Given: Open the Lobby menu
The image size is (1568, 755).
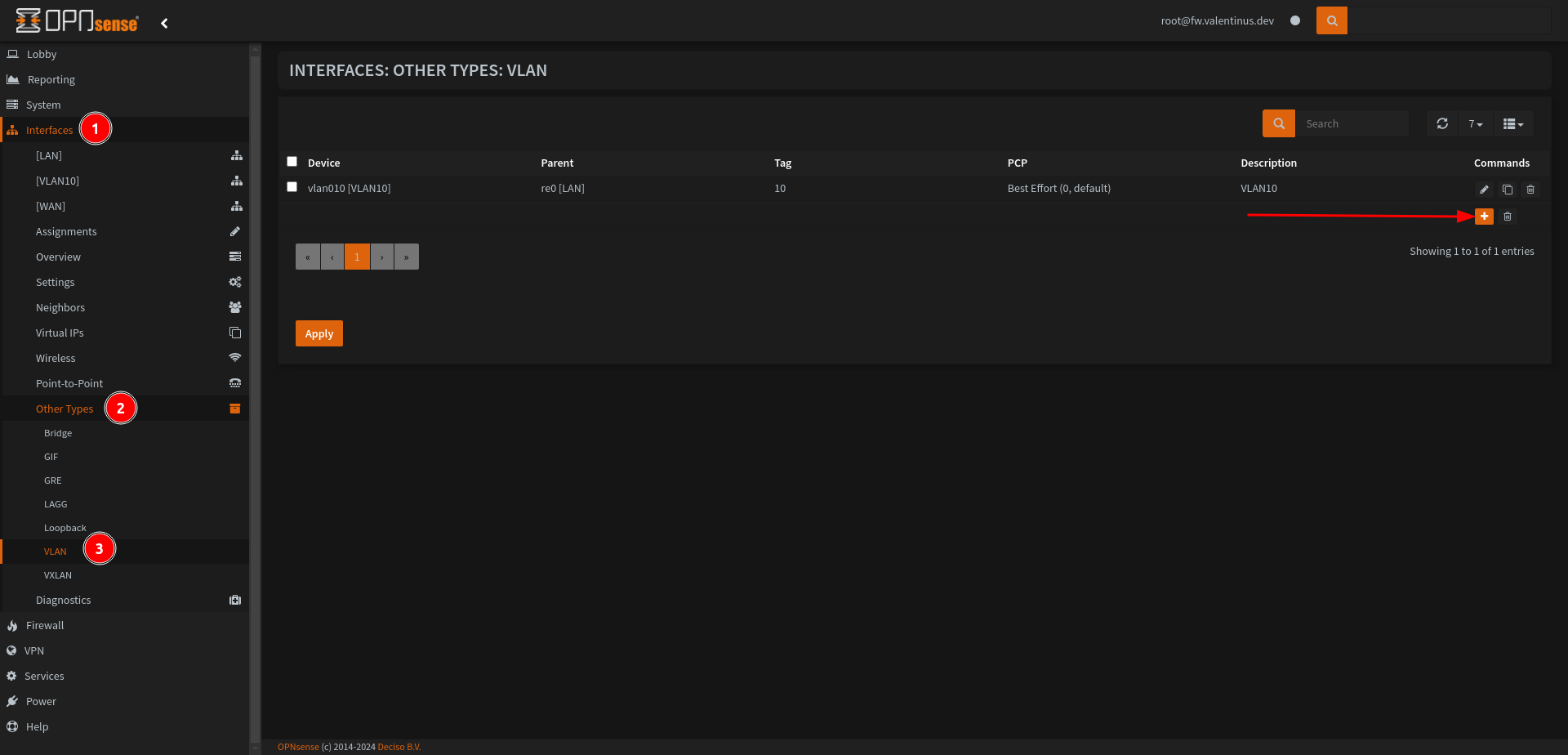Looking at the screenshot, I should click(42, 54).
